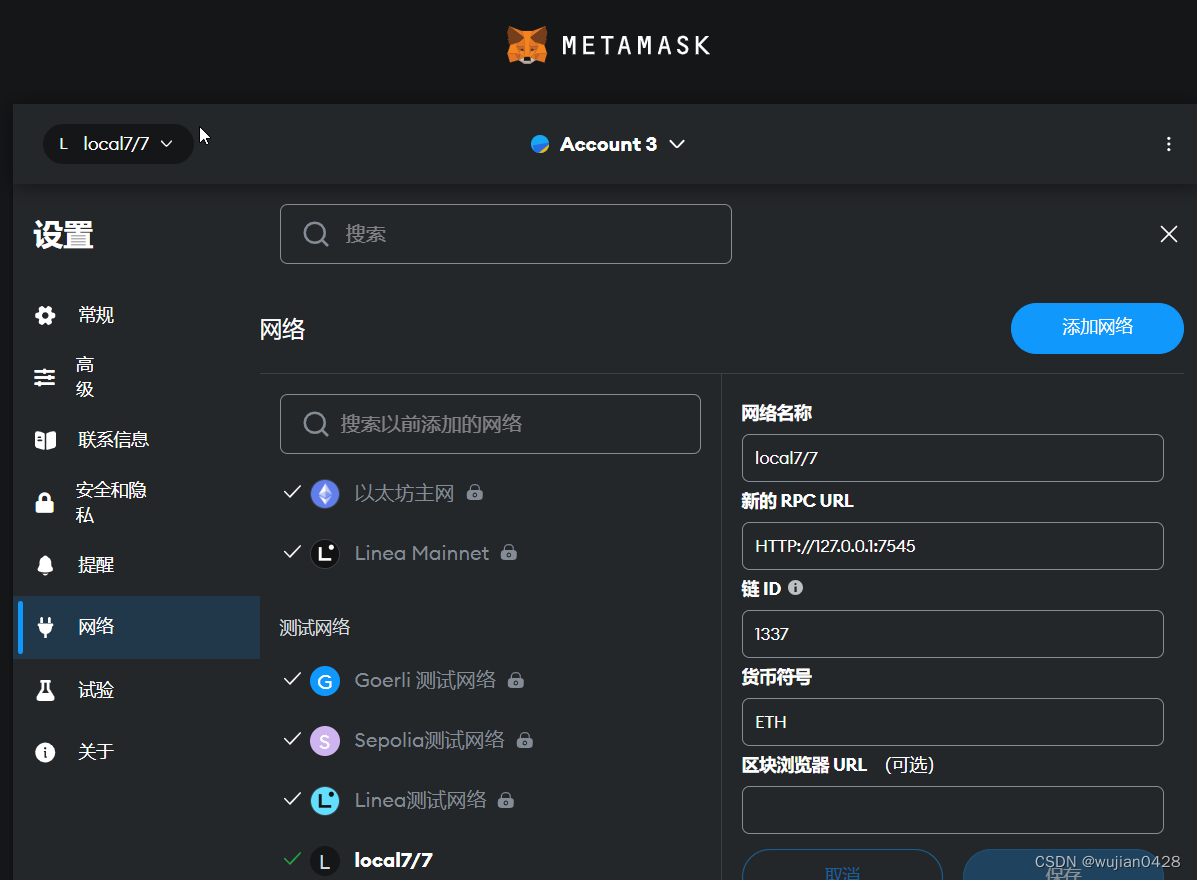Select the 网络 networks tab
Screen dimensions: 1197x880
pyautogui.click(x=137, y=627)
